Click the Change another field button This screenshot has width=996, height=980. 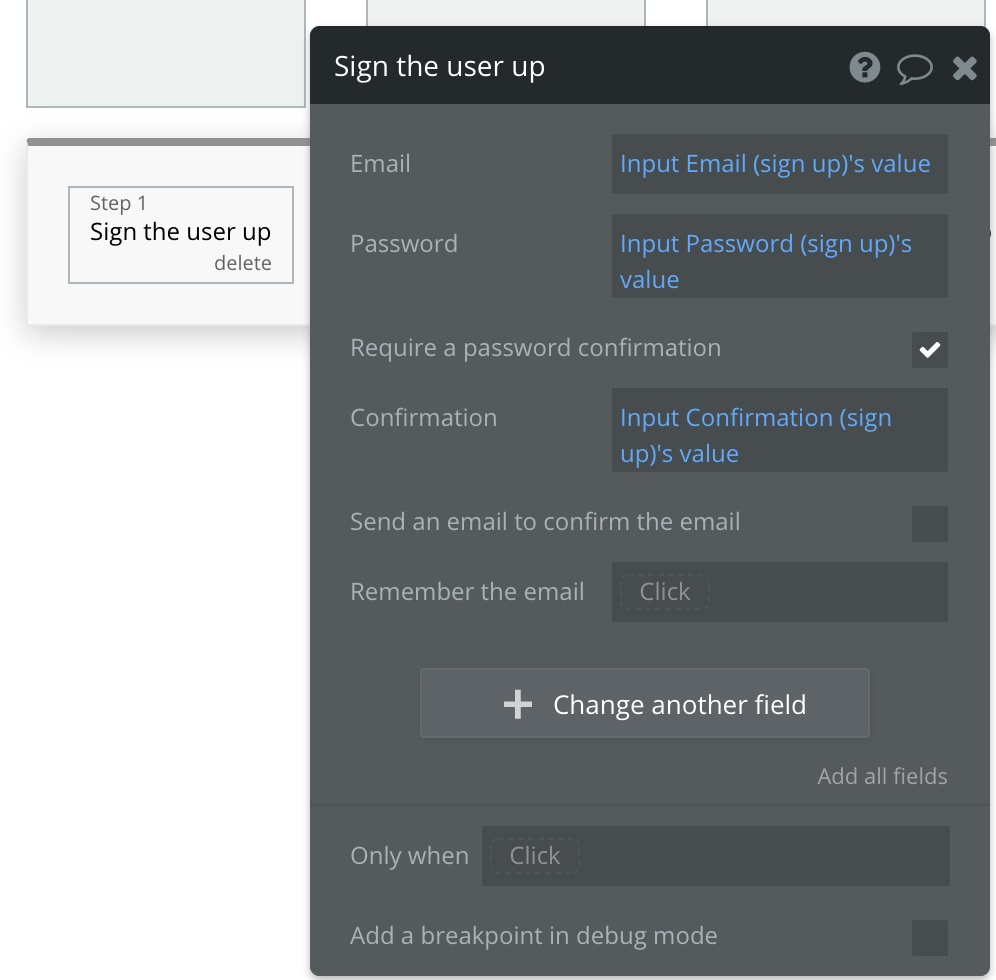(645, 703)
